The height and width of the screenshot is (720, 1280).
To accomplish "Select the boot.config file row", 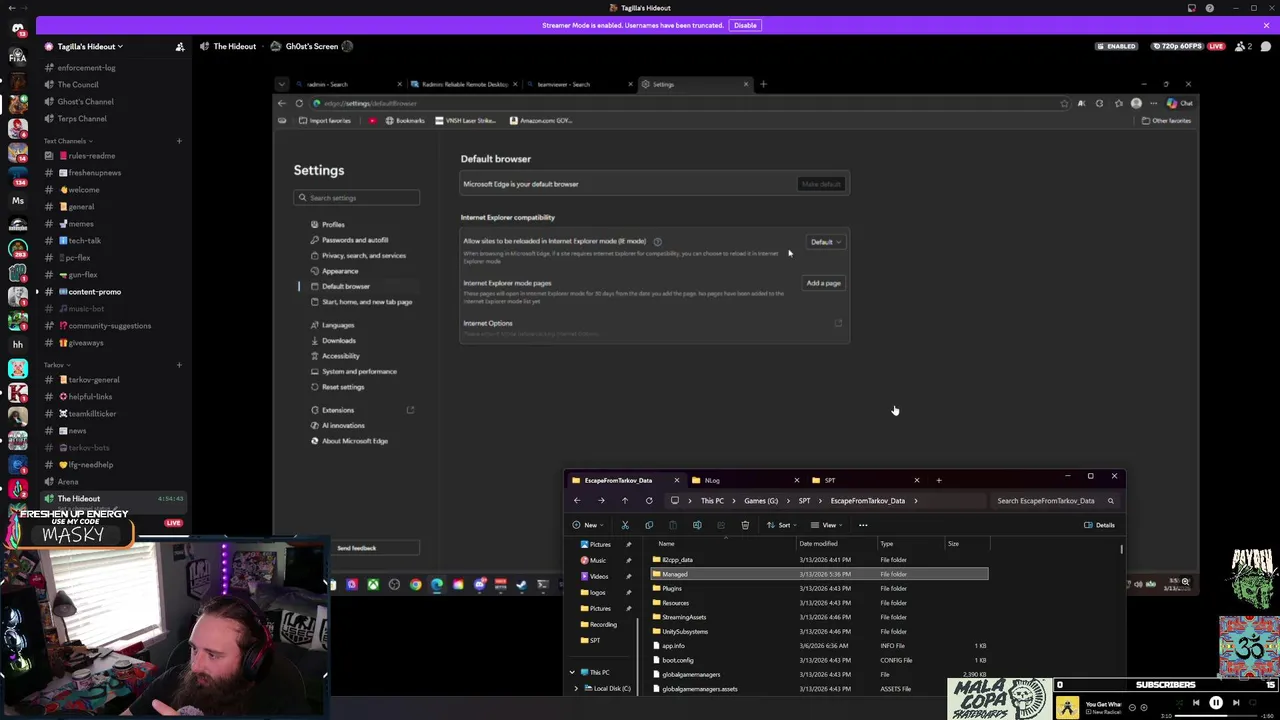I will 819,660.
